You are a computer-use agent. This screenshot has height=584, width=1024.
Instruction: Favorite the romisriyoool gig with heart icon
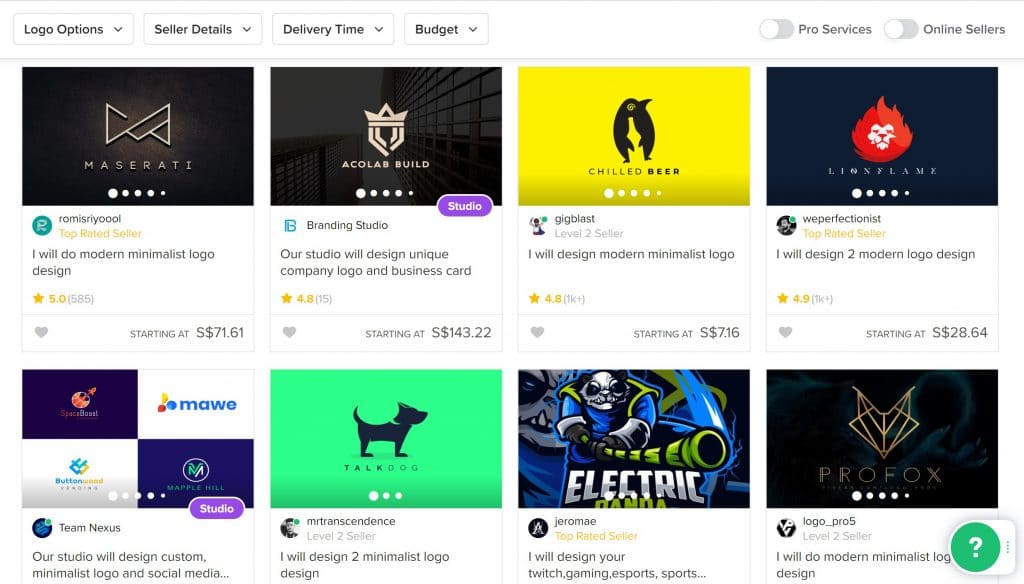(x=41, y=332)
